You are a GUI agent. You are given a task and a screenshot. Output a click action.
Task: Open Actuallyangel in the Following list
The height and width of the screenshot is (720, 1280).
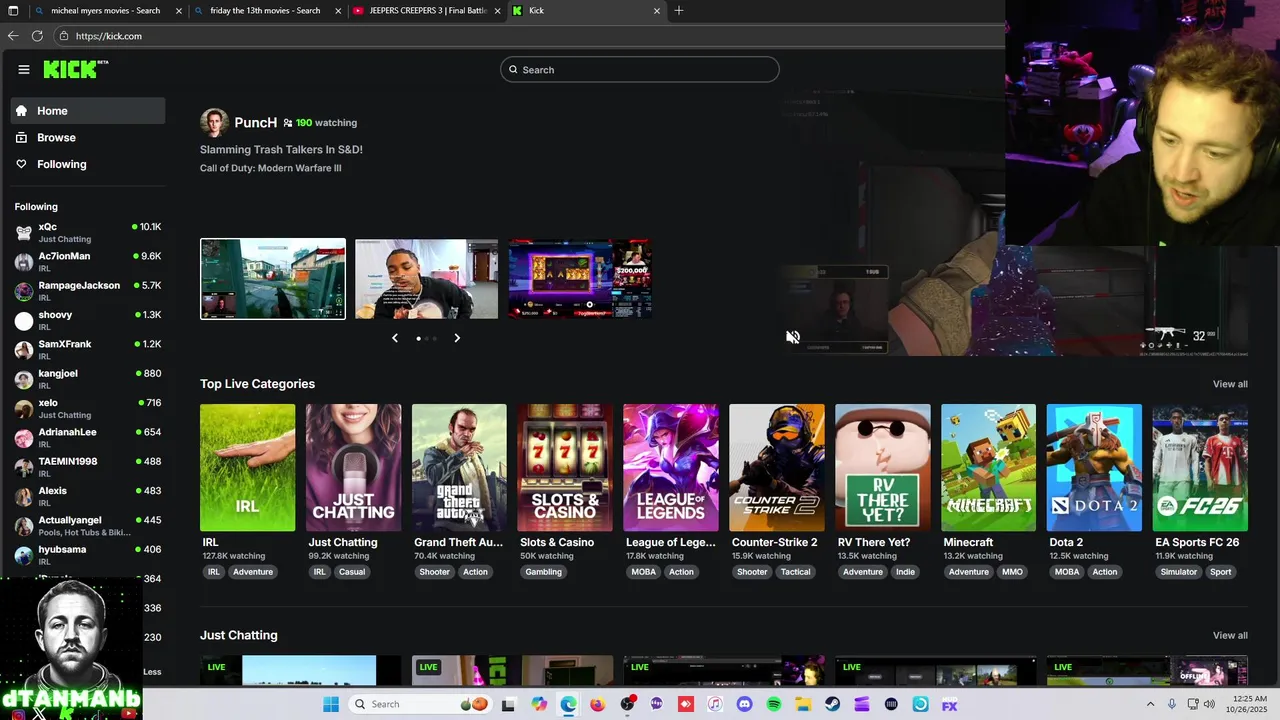click(x=88, y=525)
